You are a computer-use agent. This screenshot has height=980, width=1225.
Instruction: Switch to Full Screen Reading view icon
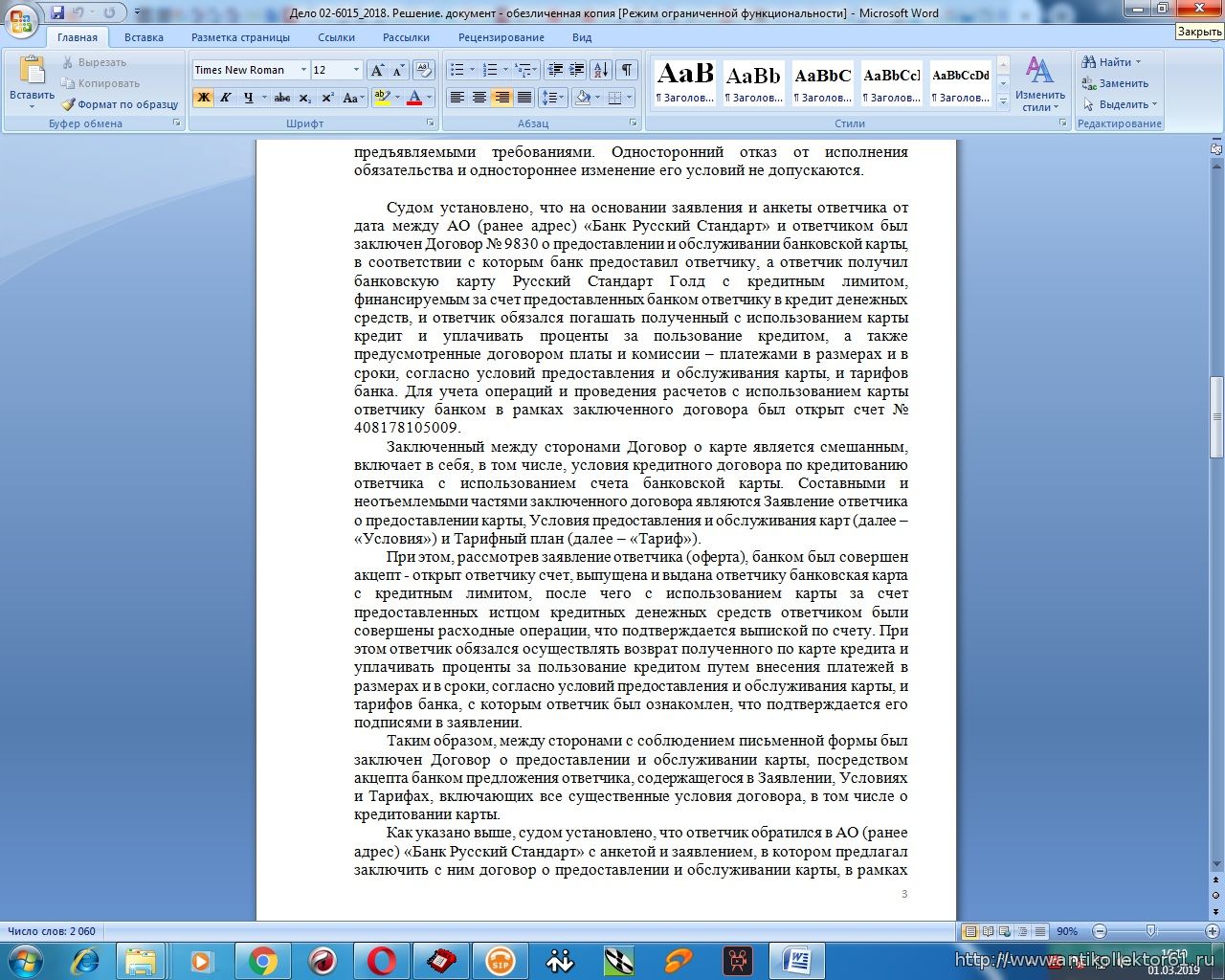pos(988,931)
